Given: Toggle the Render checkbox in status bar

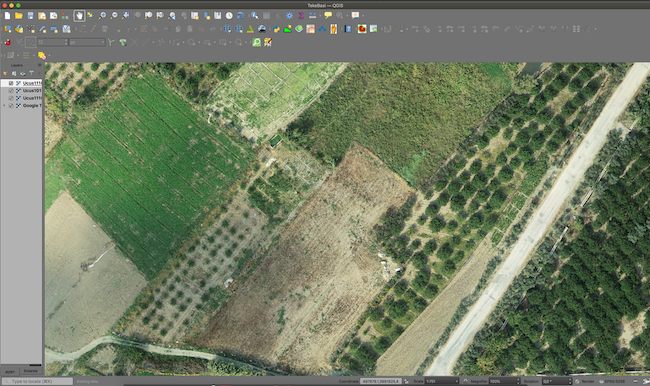Looking at the screenshot, I should pyautogui.click(x=577, y=381).
